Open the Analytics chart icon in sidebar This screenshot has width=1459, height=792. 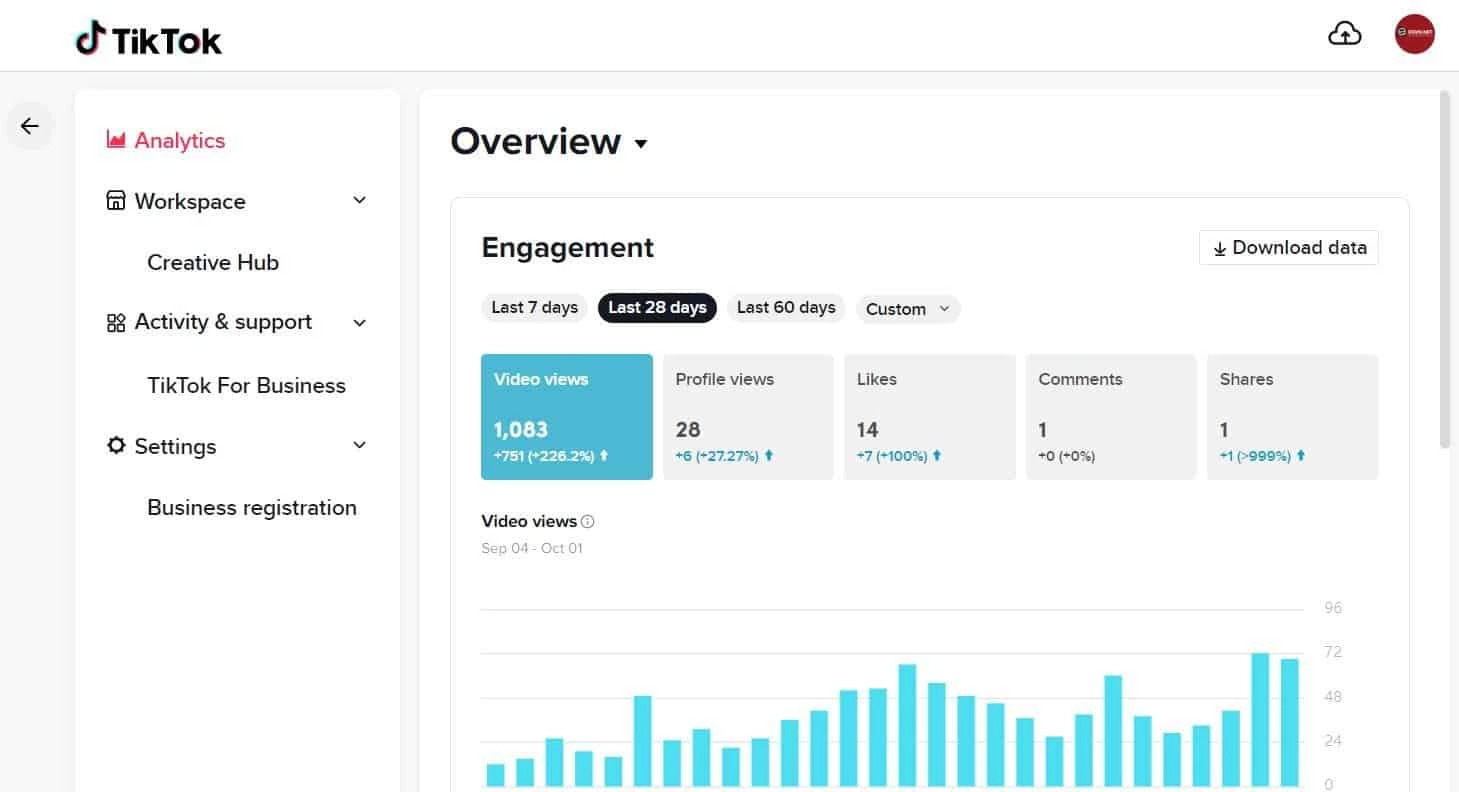coord(115,140)
